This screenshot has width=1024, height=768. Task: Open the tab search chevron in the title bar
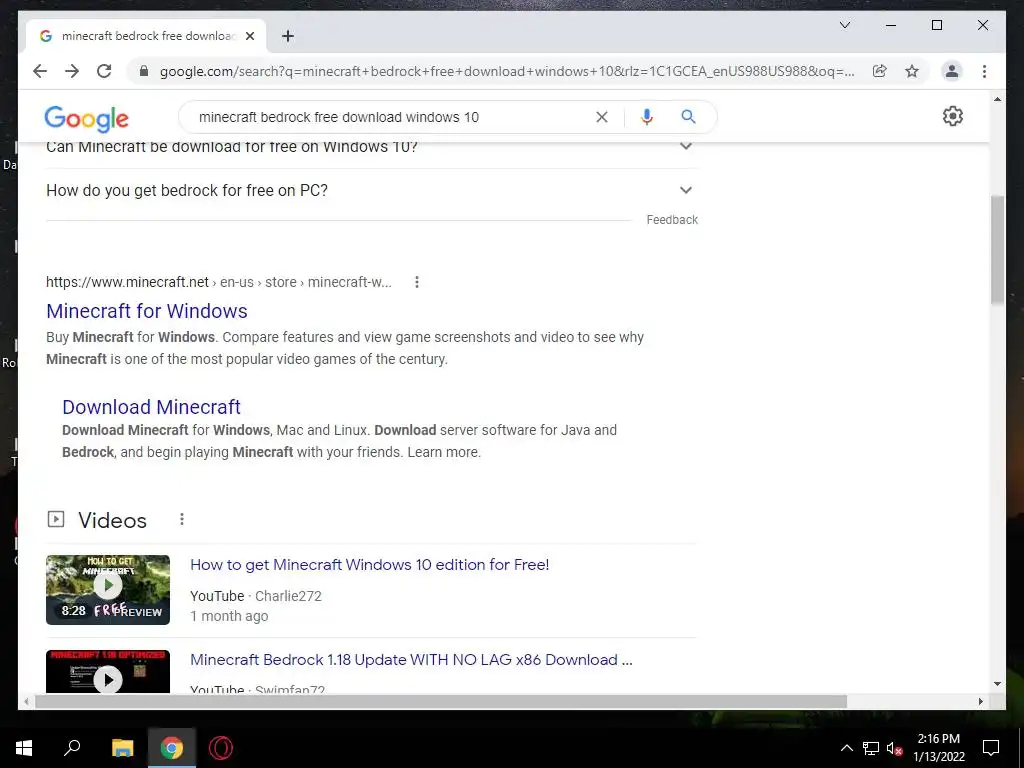click(x=844, y=25)
